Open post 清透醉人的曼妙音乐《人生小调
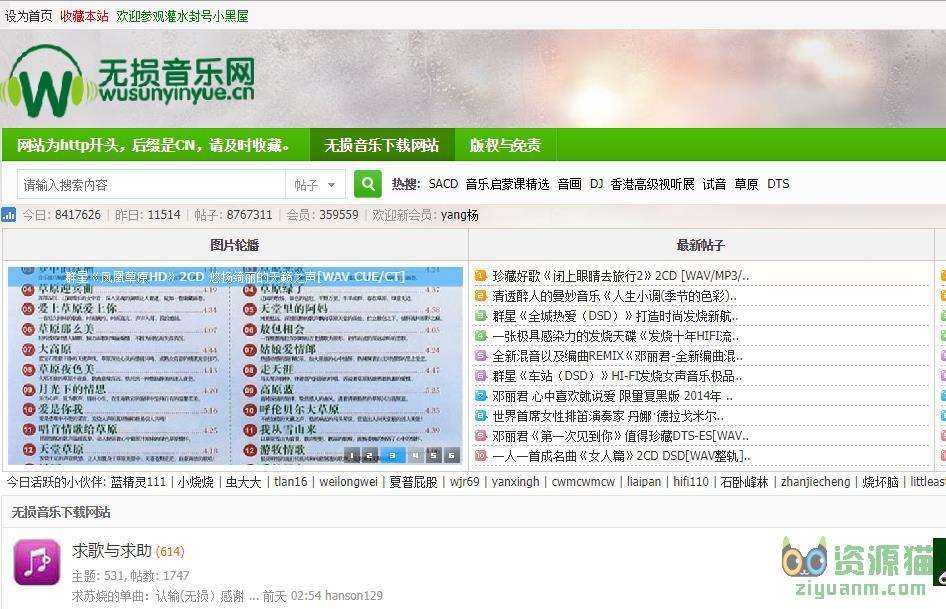Screen dimensions: 946x609 click(x=614, y=296)
